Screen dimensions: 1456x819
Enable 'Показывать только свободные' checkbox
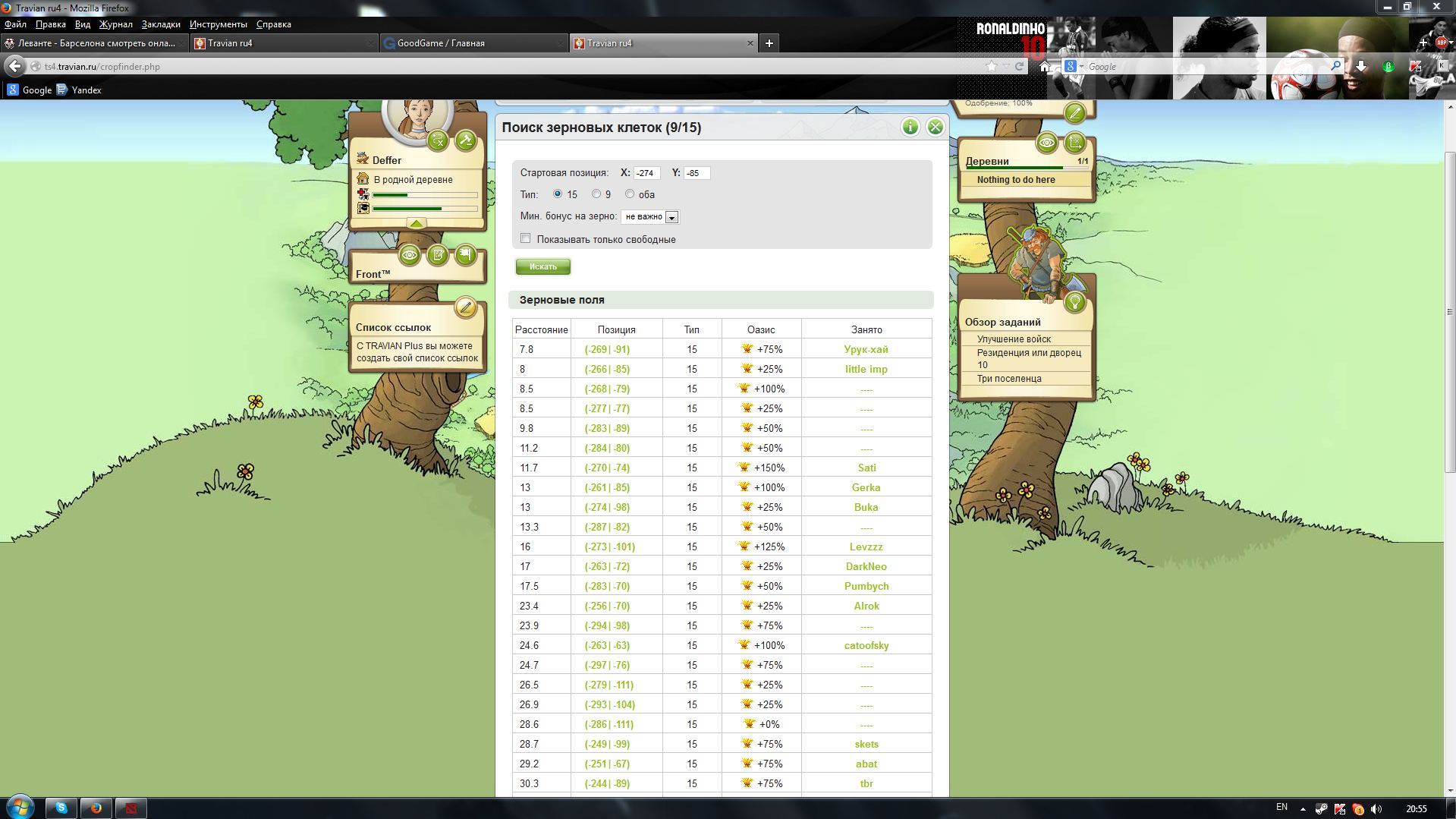(x=525, y=238)
